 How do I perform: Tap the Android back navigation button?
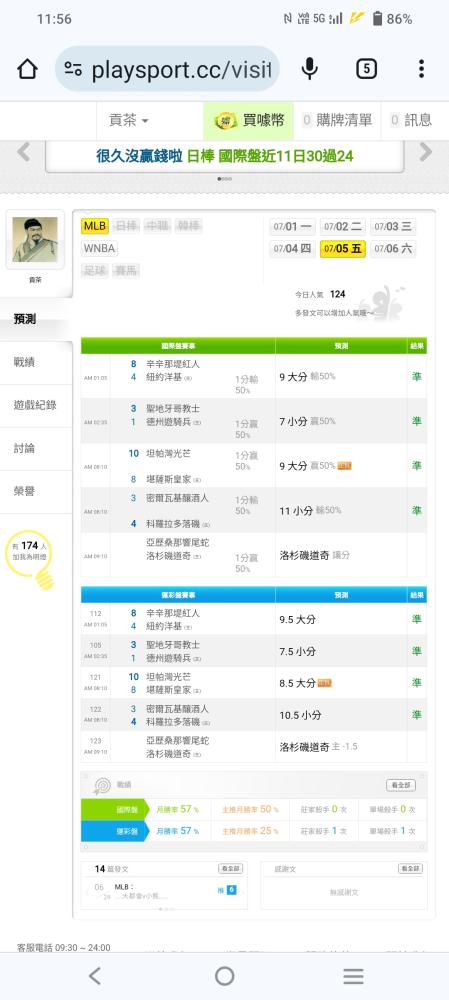(95, 976)
